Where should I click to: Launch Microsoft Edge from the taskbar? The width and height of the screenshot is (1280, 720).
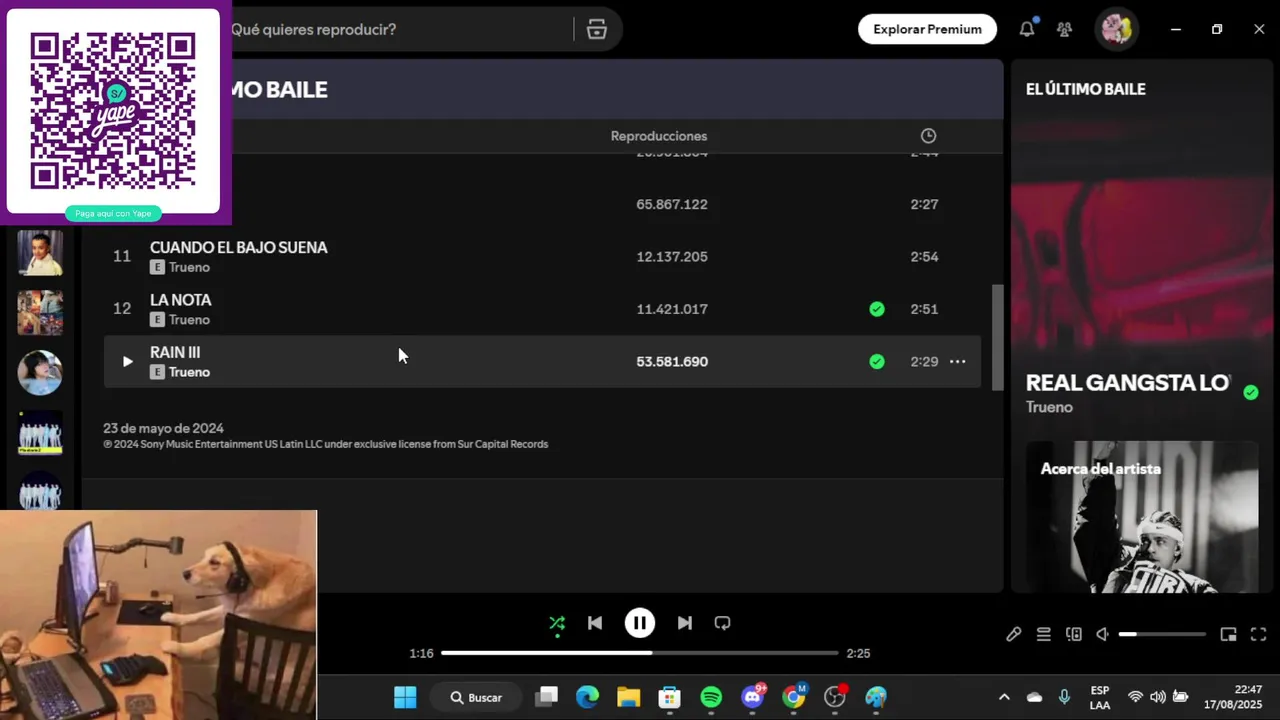pos(587,697)
